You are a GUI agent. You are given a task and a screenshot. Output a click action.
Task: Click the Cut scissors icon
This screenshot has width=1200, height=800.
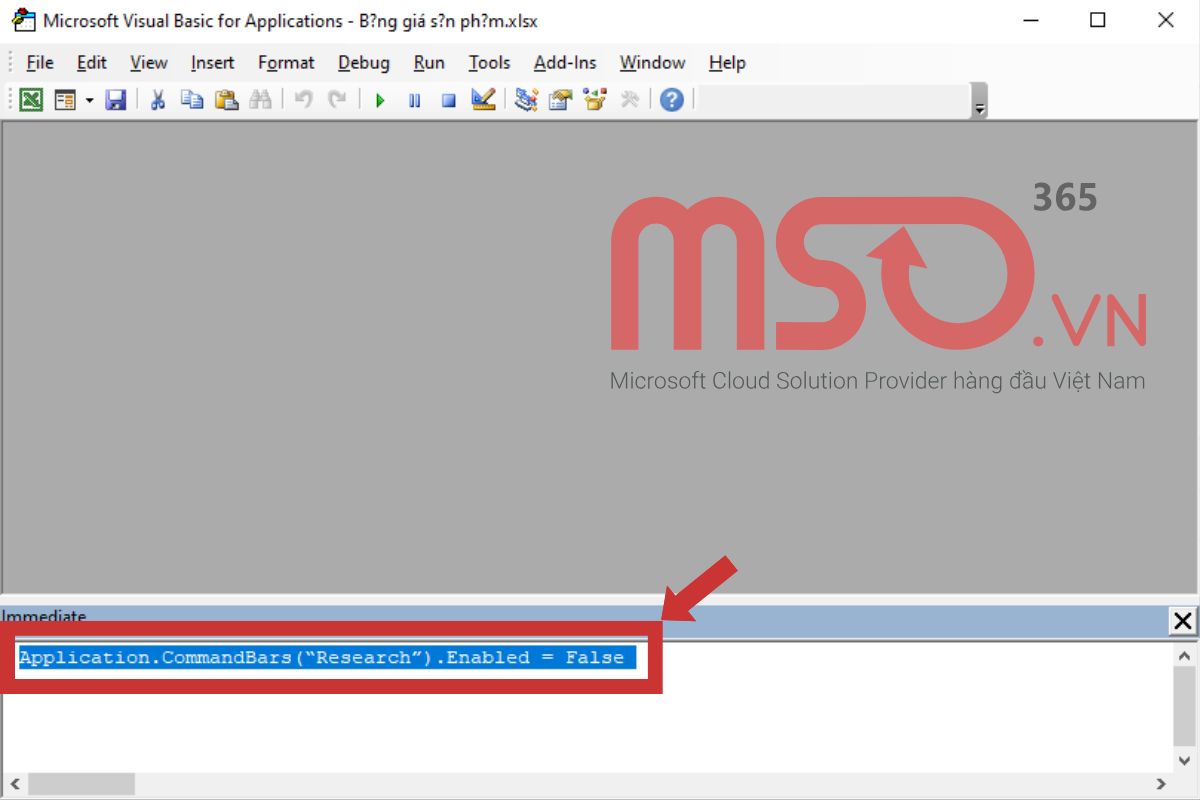(157, 100)
